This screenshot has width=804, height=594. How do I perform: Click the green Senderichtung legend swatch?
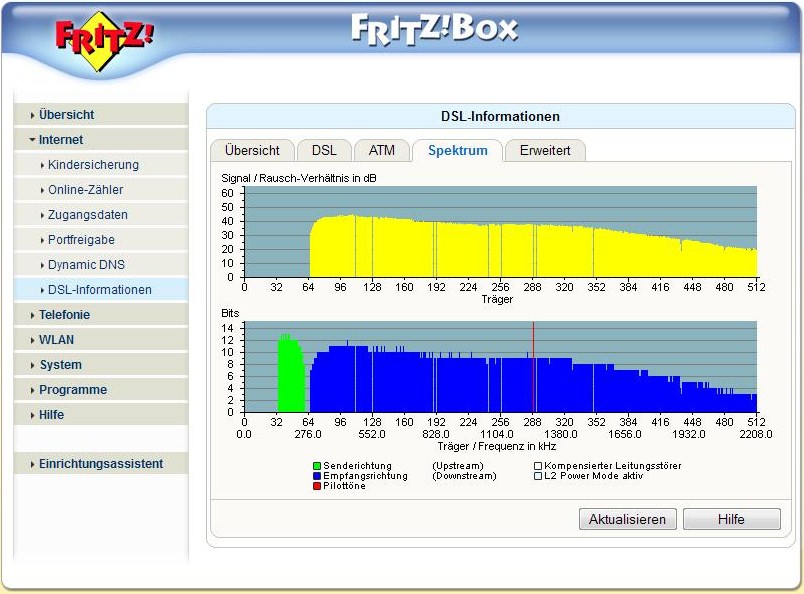tap(317, 466)
